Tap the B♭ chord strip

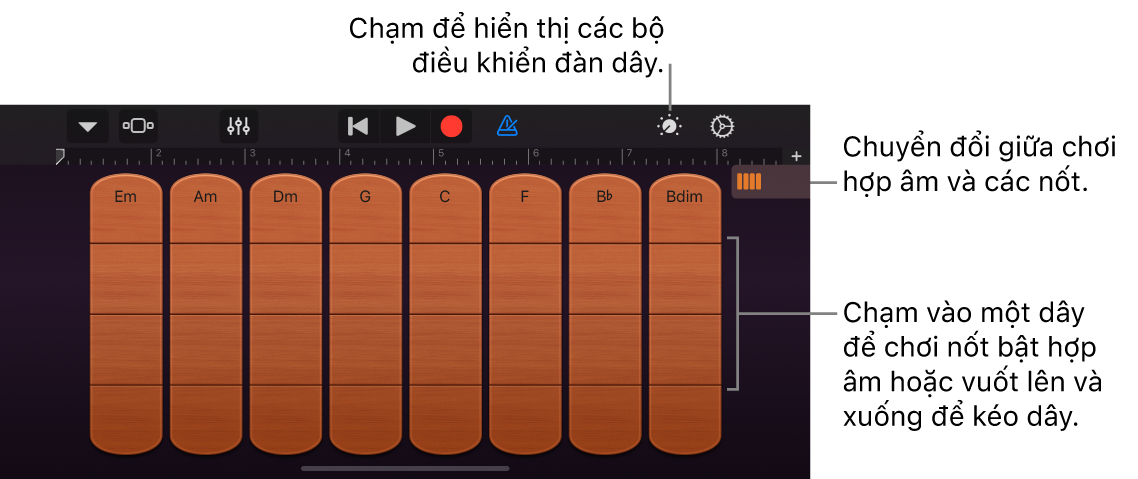coord(605,314)
